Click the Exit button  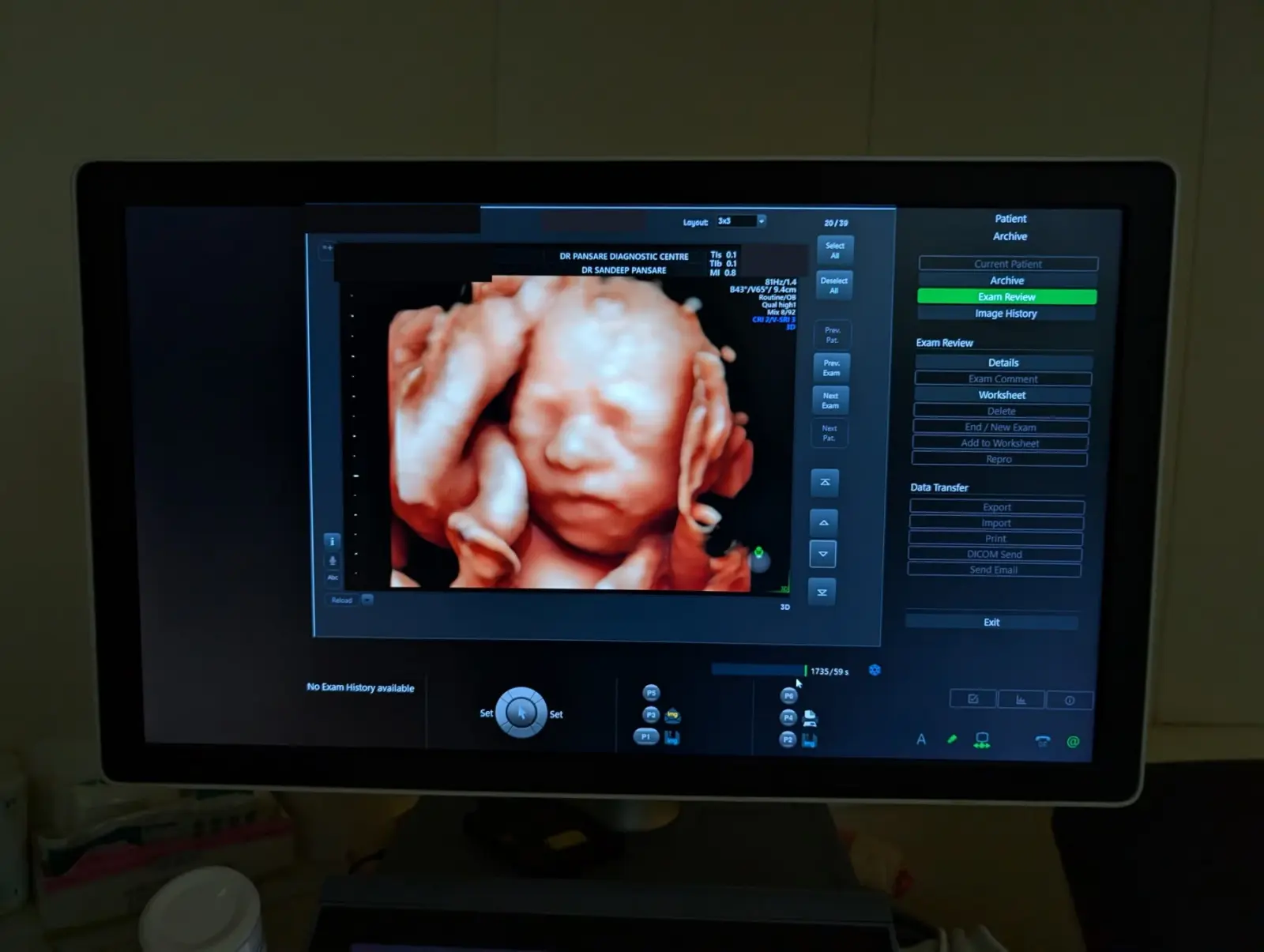click(991, 623)
